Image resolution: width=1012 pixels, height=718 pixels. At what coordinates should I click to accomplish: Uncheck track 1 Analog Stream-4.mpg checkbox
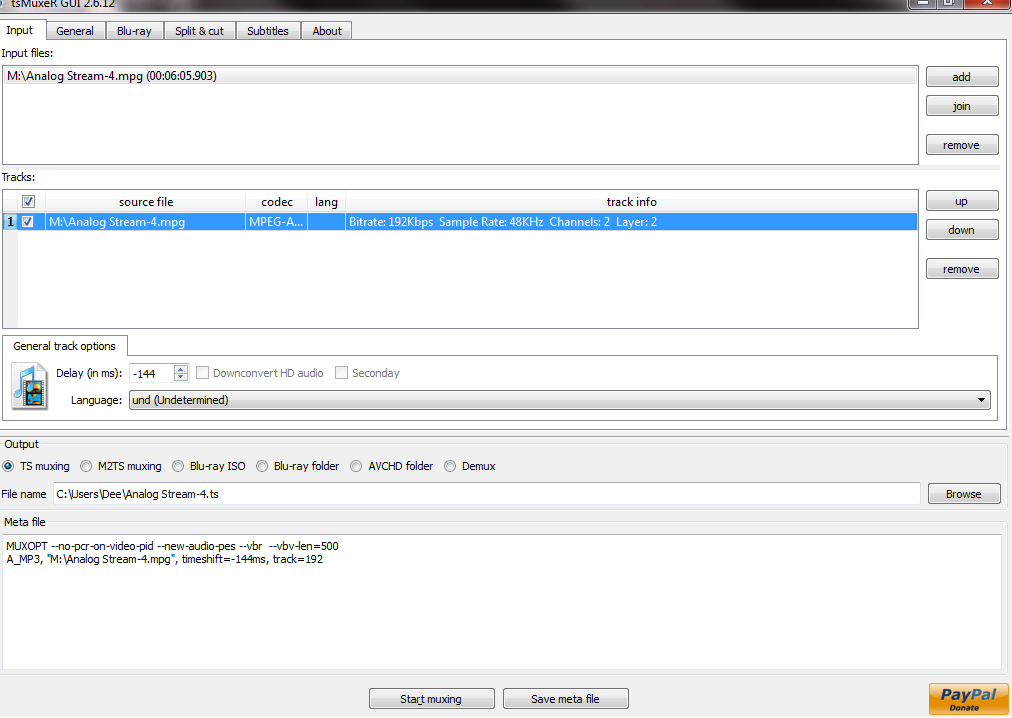click(28, 221)
